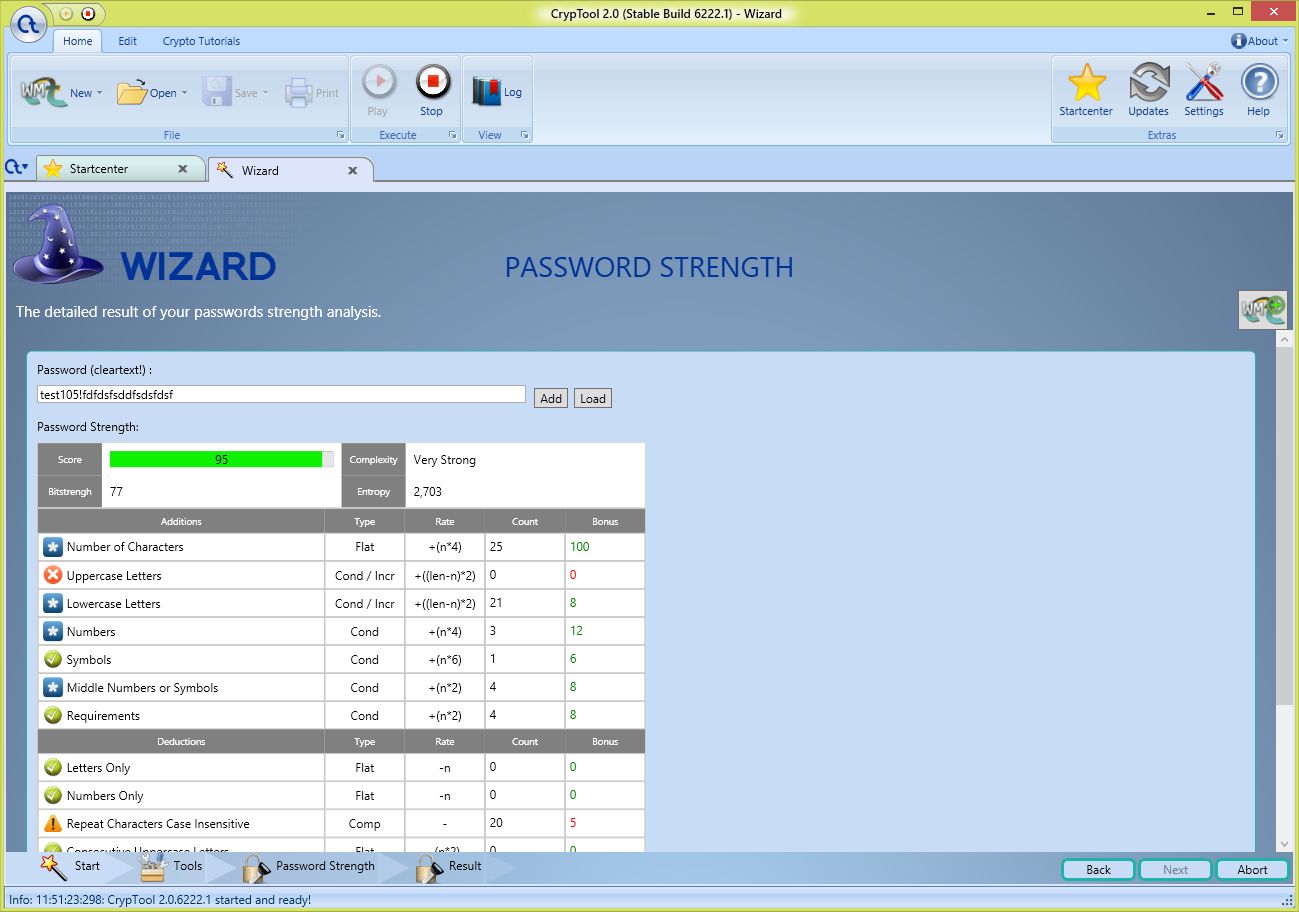Open the Log view
Viewport: 1299px width, 912px height.
pyautogui.click(x=497, y=92)
